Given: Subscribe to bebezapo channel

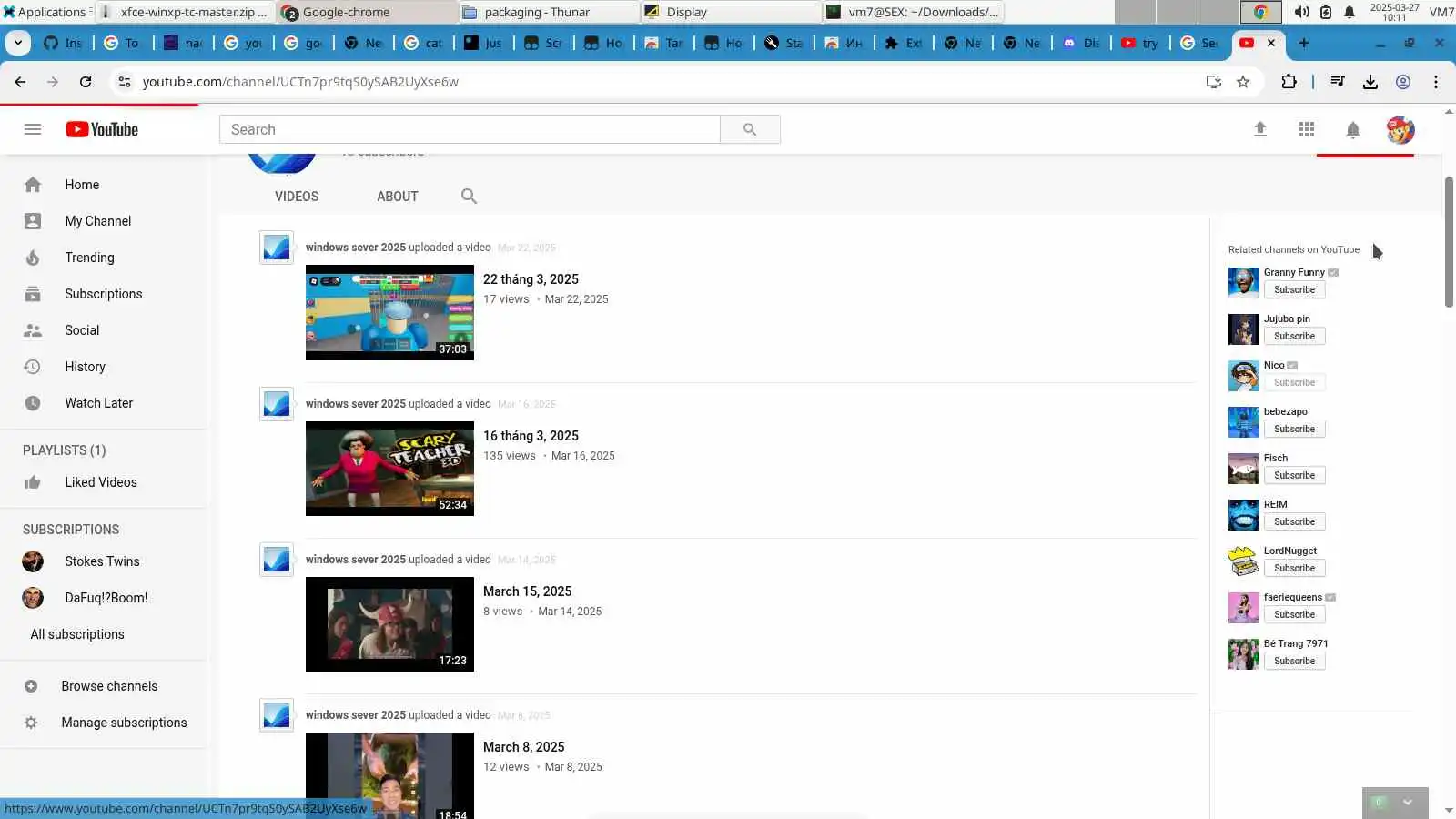Looking at the screenshot, I should (1294, 429).
